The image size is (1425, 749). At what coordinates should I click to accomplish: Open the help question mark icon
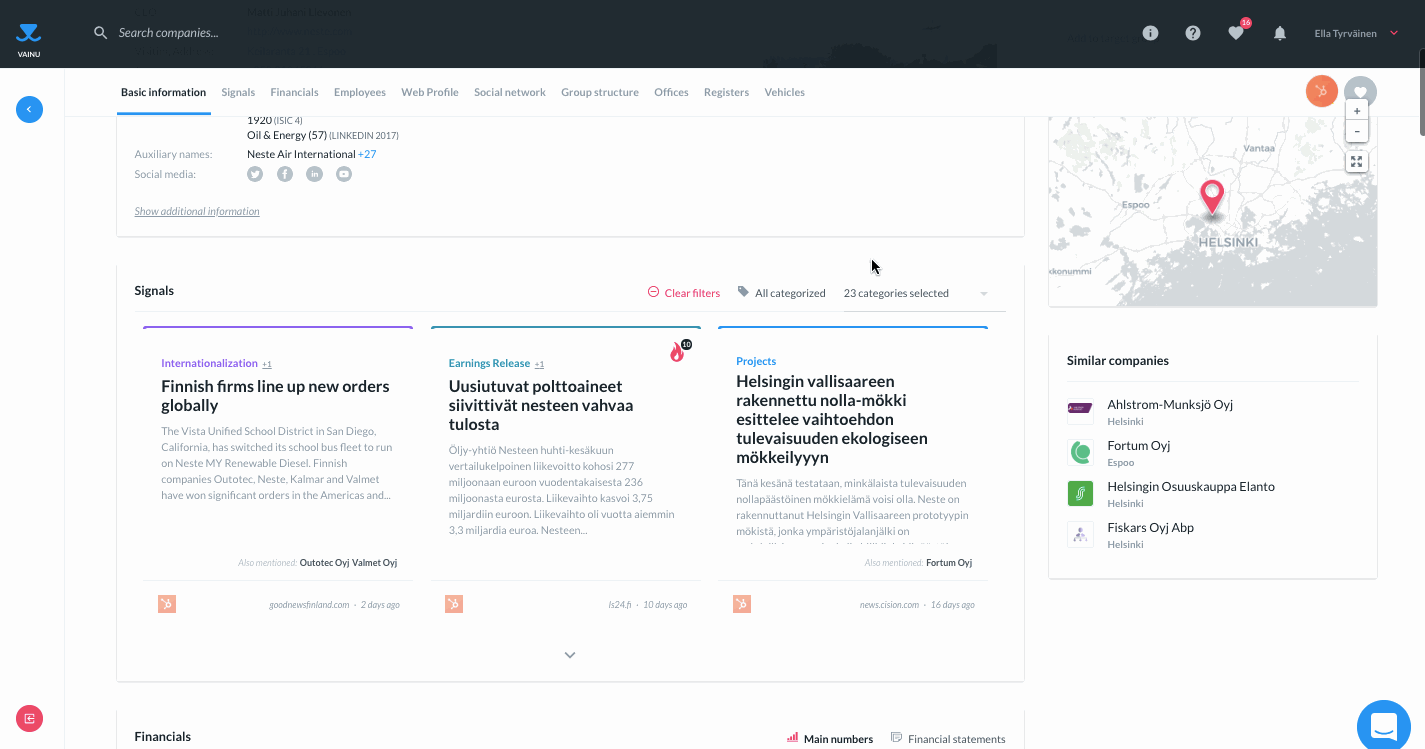click(1193, 33)
